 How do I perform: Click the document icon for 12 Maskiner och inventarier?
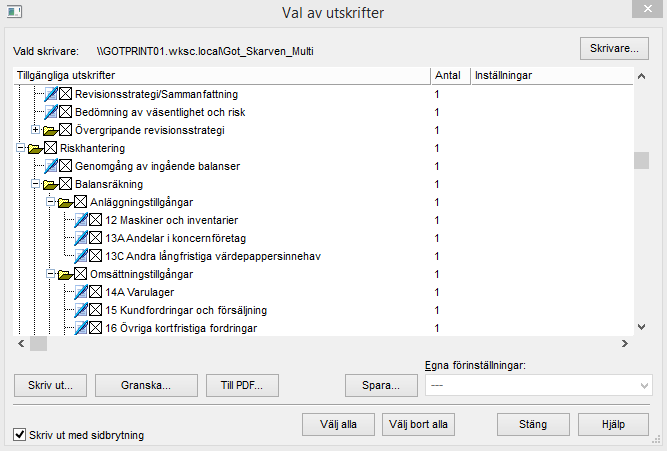click(x=81, y=220)
